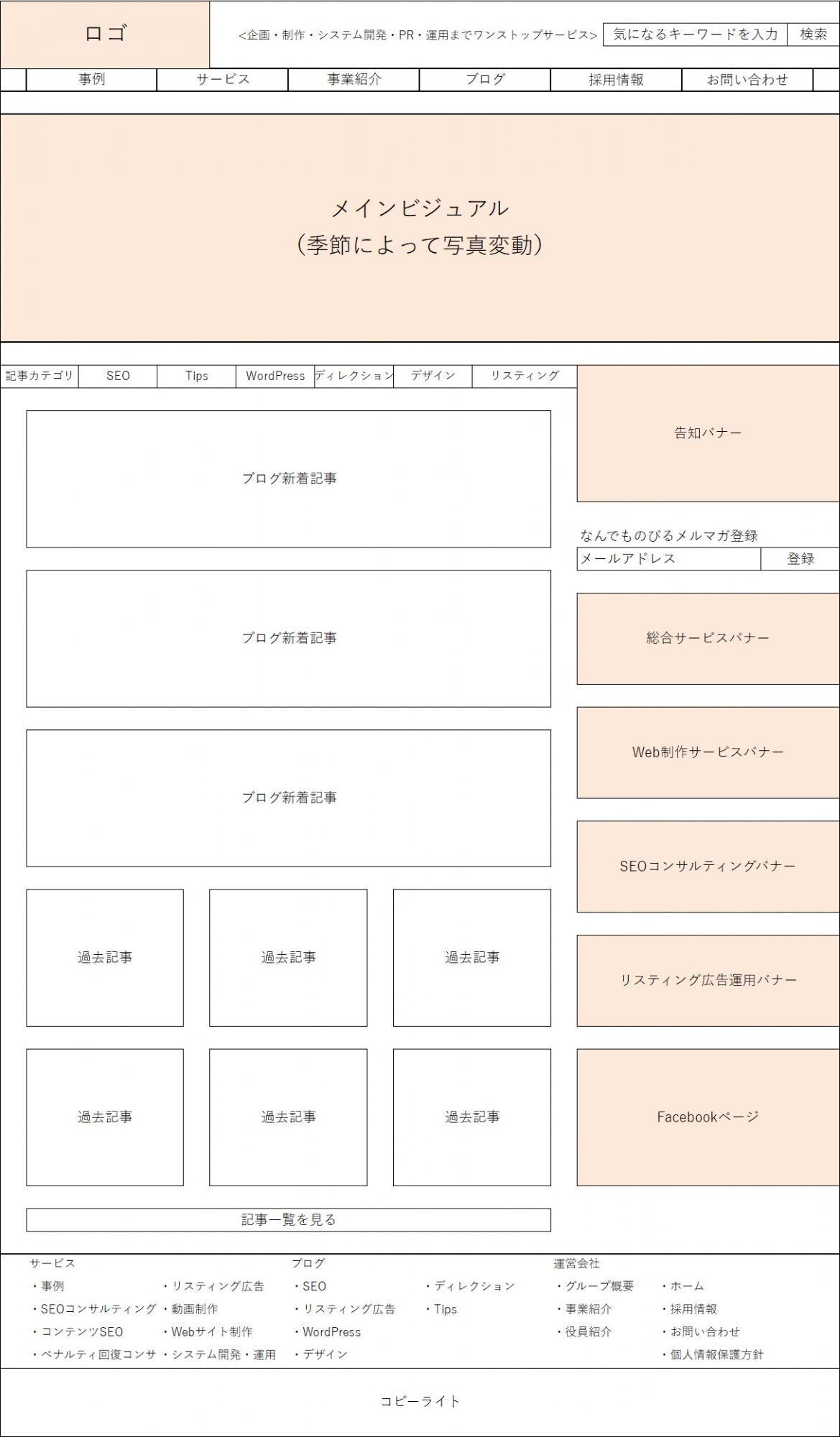Select the SEO article category tab
This screenshot has height=1437, width=840.
click(118, 376)
